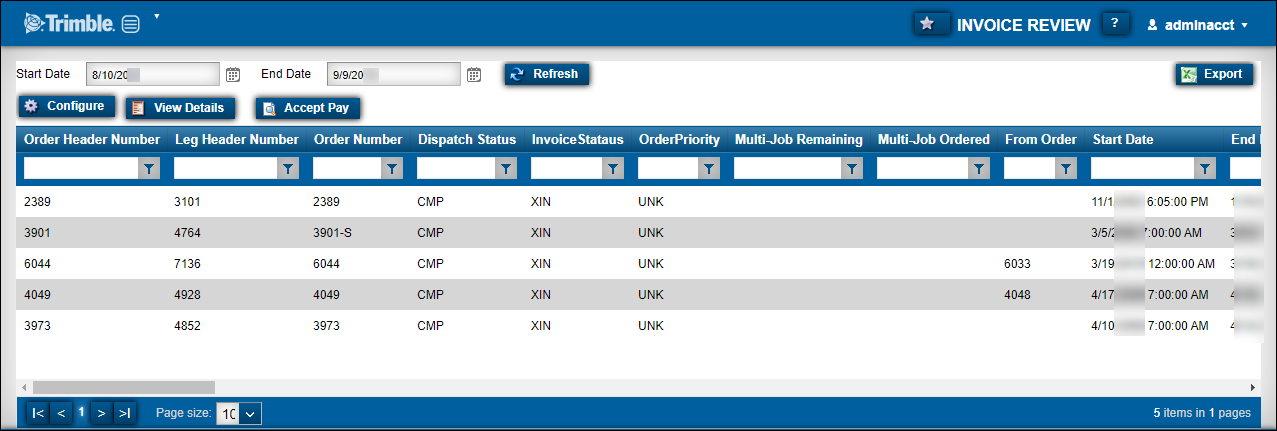1277x431 pixels.
Task: Open filter icon for Order Header Number
Action: [149, 171]
